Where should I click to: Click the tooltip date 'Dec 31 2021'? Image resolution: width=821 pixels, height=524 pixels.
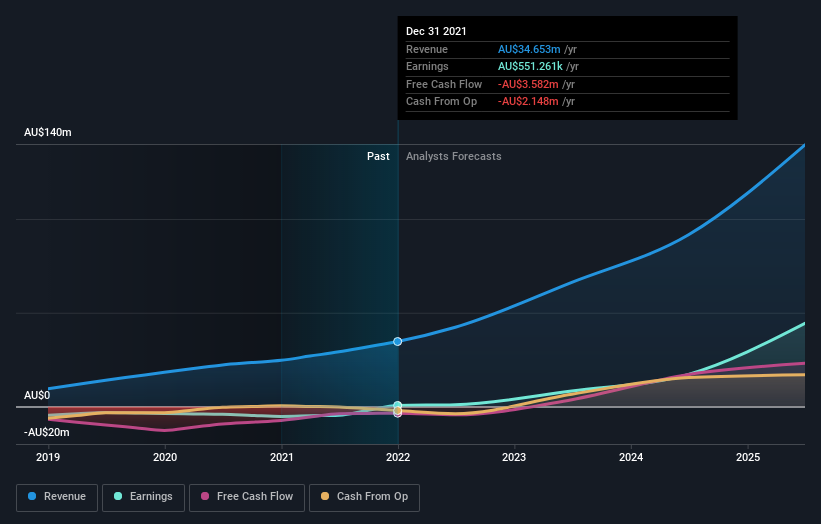click(x=436, y=31)
